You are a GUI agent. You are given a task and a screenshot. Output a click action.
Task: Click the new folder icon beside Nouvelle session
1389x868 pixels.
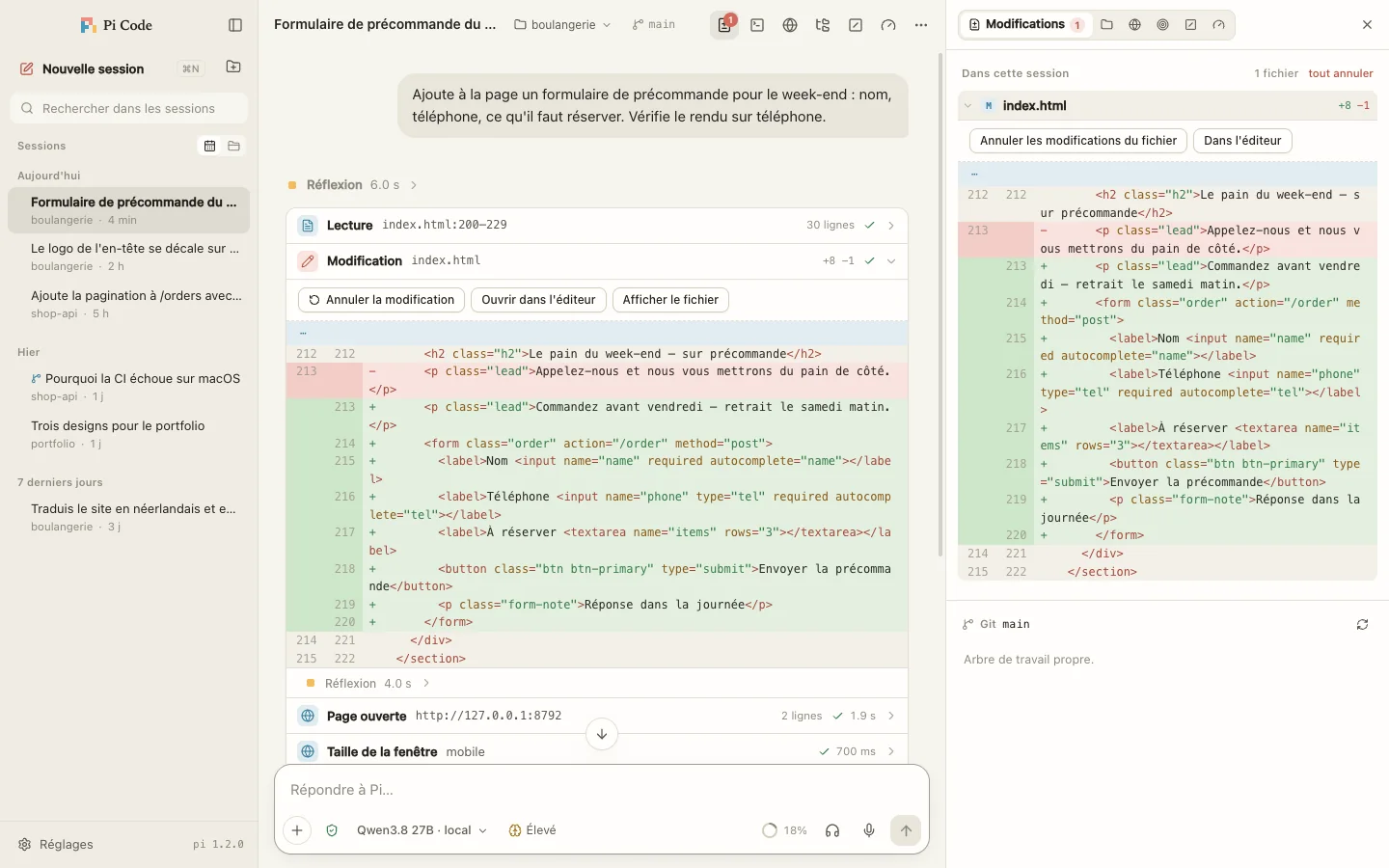[x=233, y=68]
